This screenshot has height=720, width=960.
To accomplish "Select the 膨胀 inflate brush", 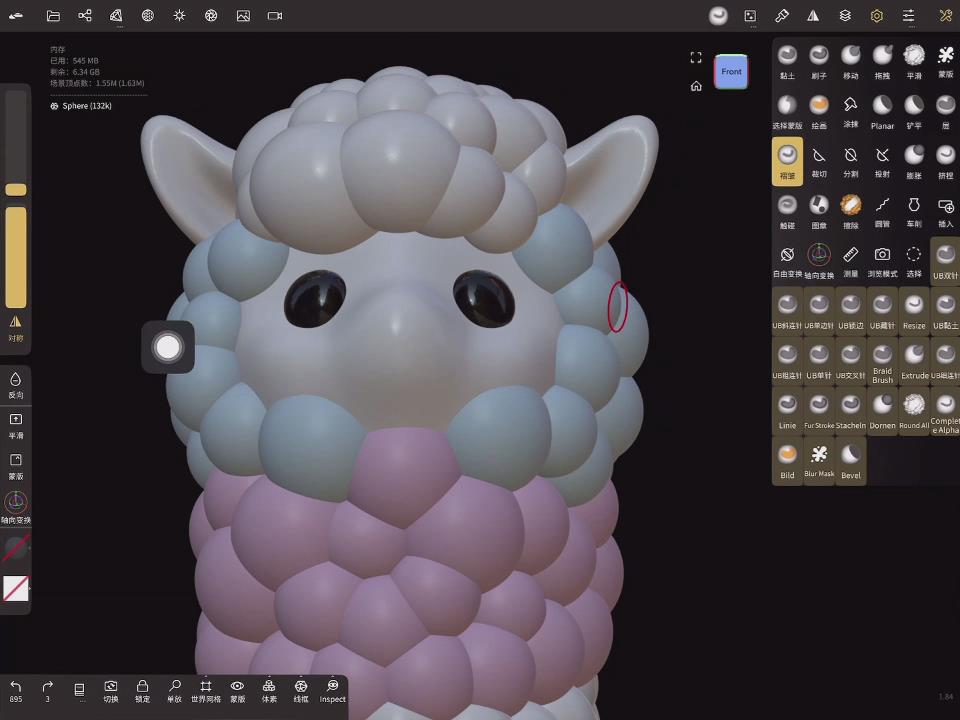I will (x=914, y=162).
